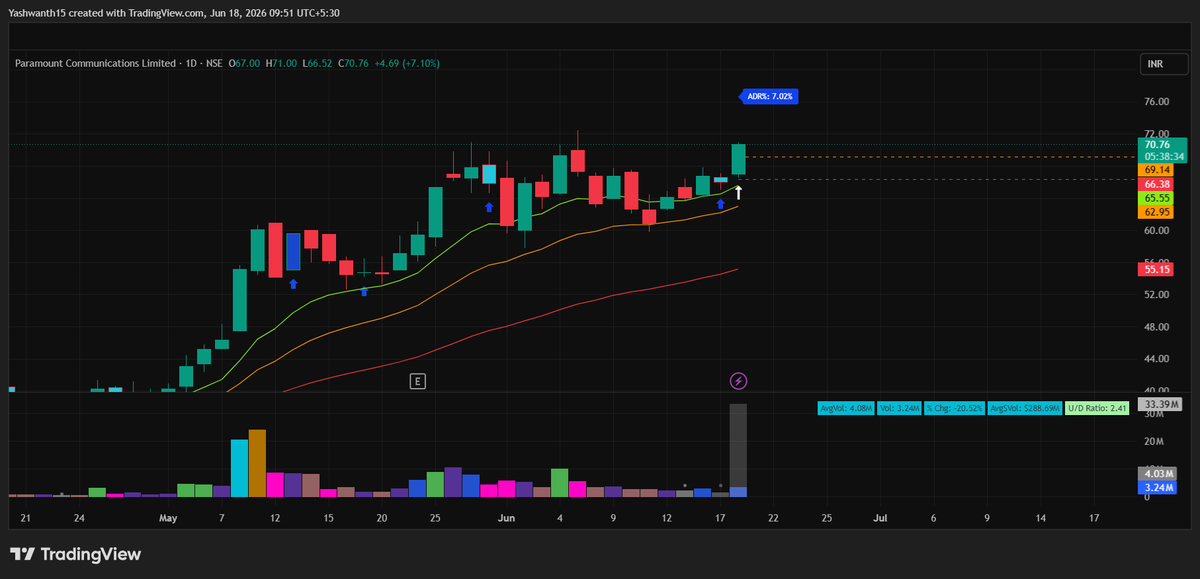The image size is (1200, 579).
Task: Click the red 66.38 price label
Action: [x=1156, y=185]
